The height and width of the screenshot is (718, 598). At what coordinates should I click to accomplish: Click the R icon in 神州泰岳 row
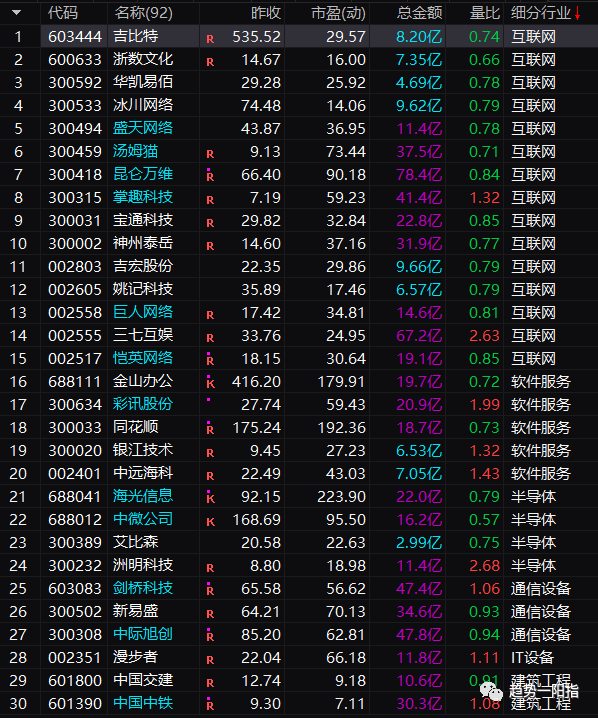pos(210,246)
